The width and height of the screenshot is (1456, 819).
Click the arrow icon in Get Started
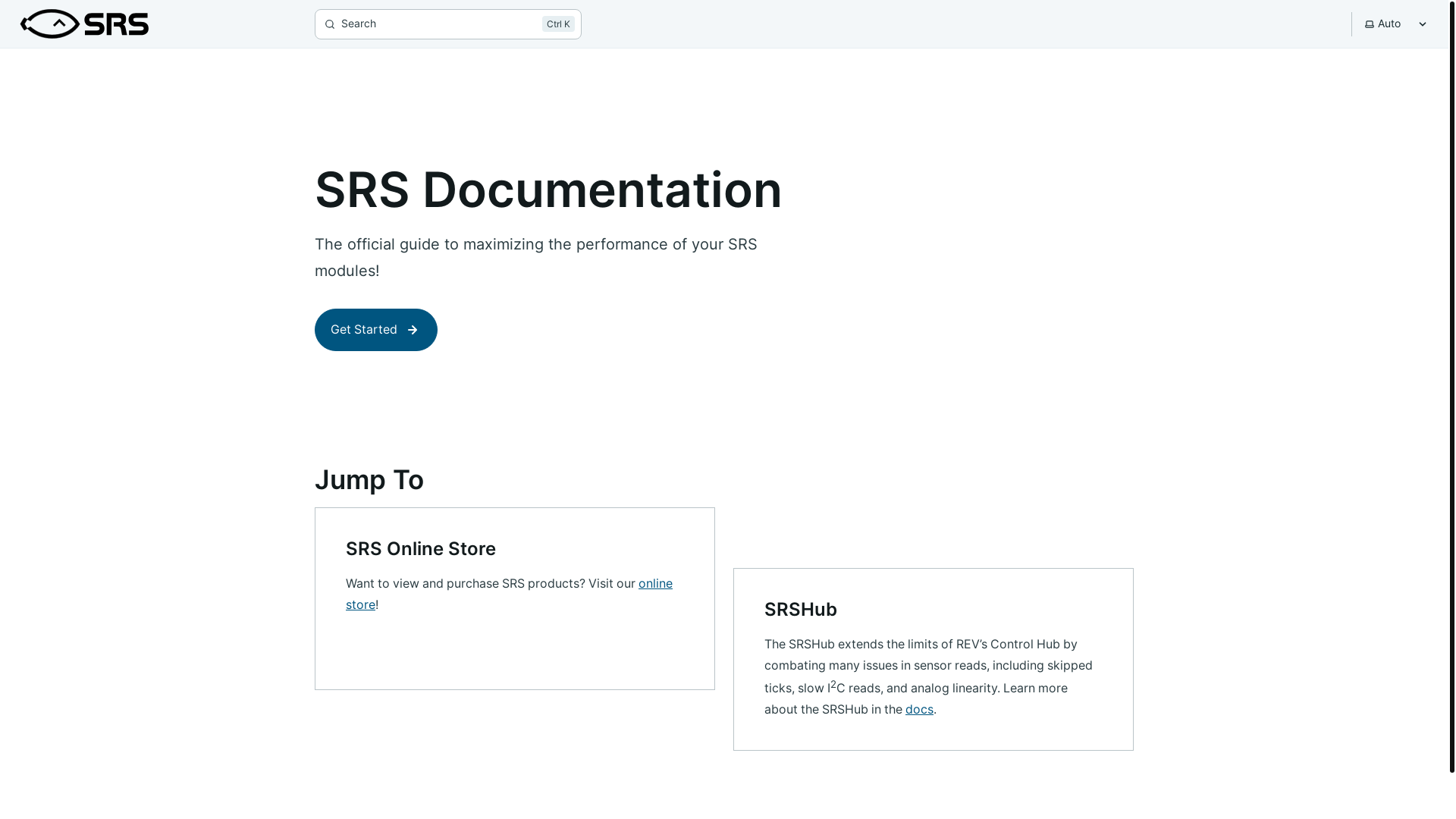point(413,330)
